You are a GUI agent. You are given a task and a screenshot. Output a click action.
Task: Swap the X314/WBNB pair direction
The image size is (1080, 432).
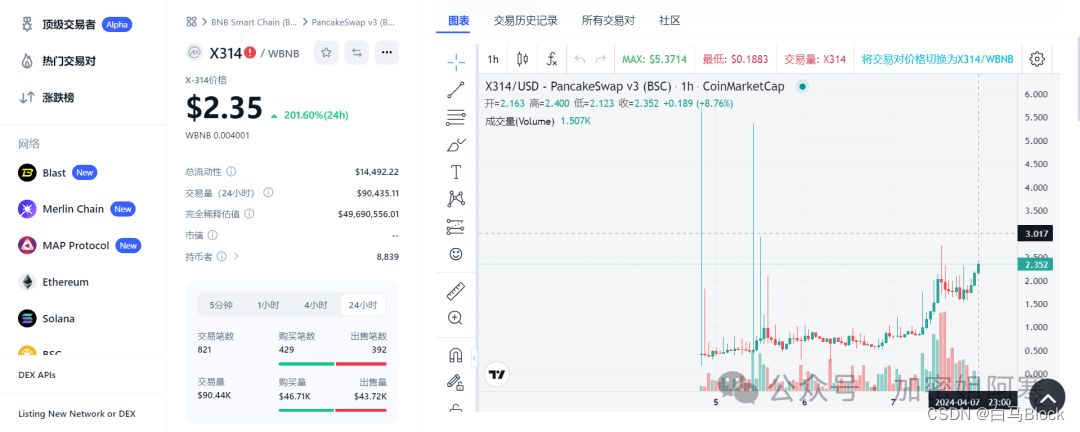point(356,52)
